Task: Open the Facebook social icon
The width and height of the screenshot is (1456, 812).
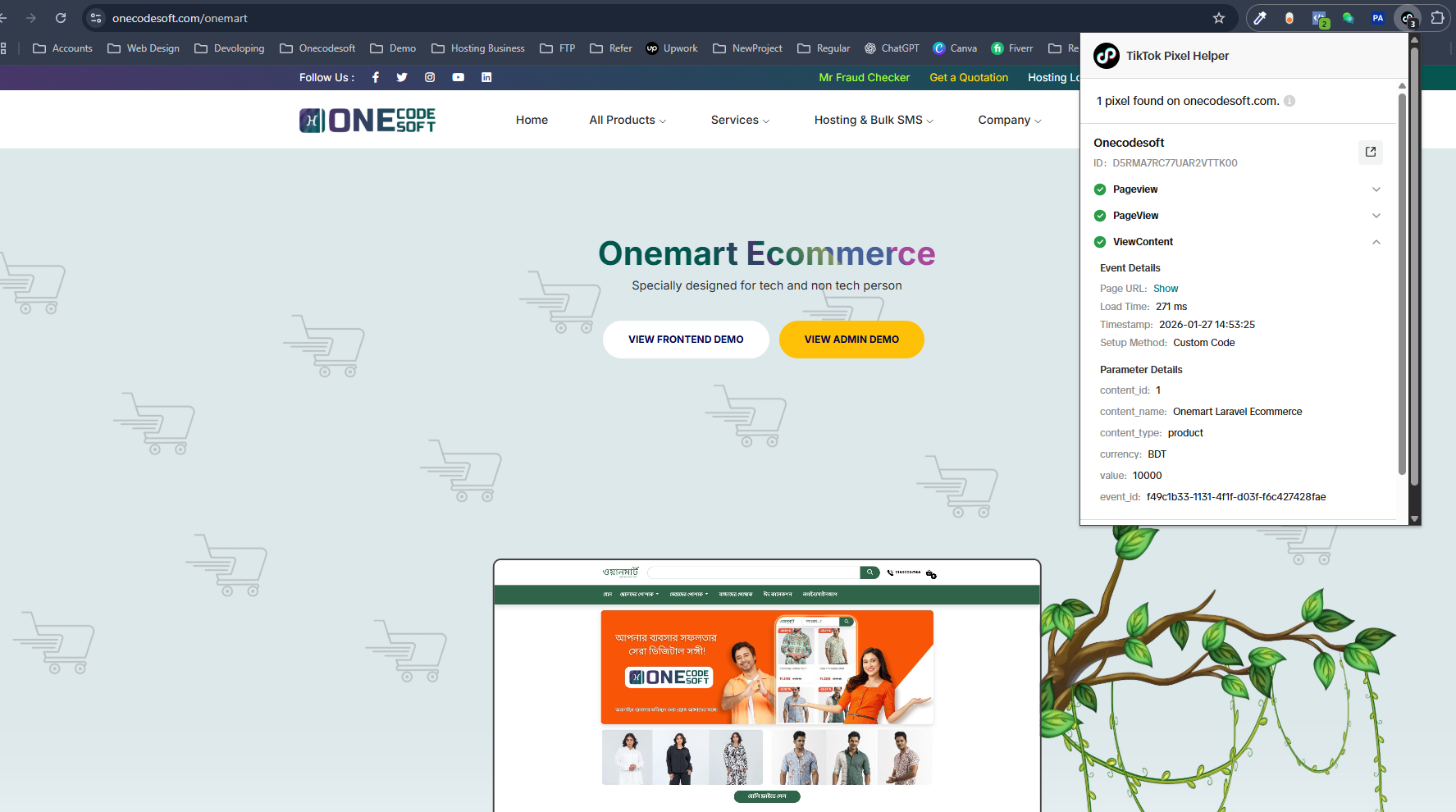Action: click(x=376, y=77)
